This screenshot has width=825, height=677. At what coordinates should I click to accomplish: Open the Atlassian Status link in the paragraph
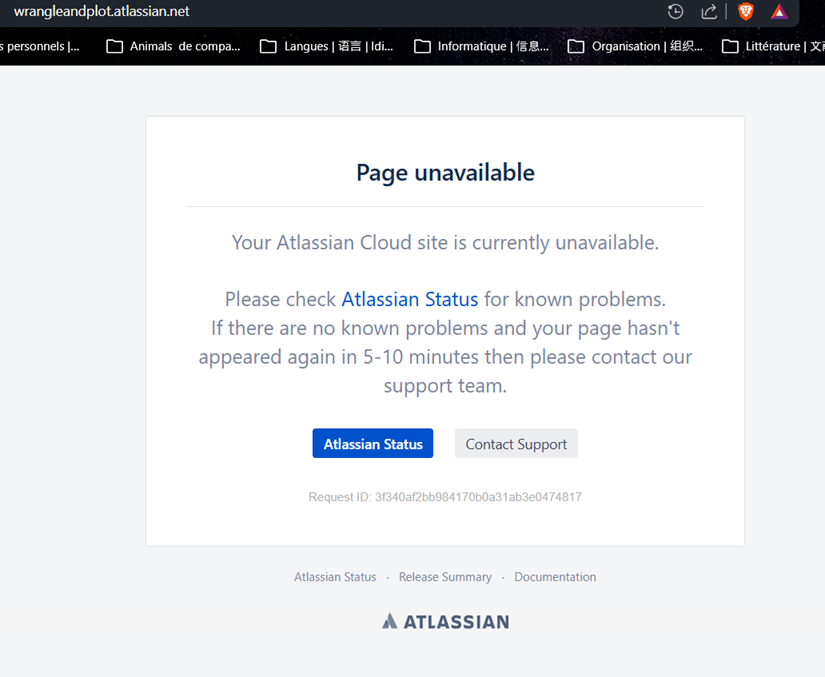point(409,298)
